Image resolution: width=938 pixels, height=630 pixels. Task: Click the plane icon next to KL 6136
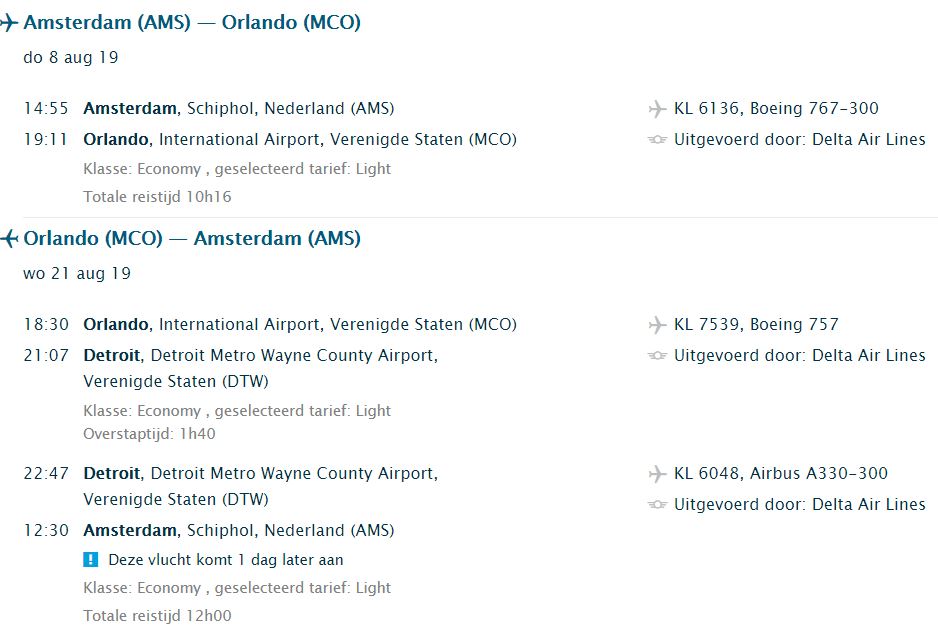tap(657, 109)
